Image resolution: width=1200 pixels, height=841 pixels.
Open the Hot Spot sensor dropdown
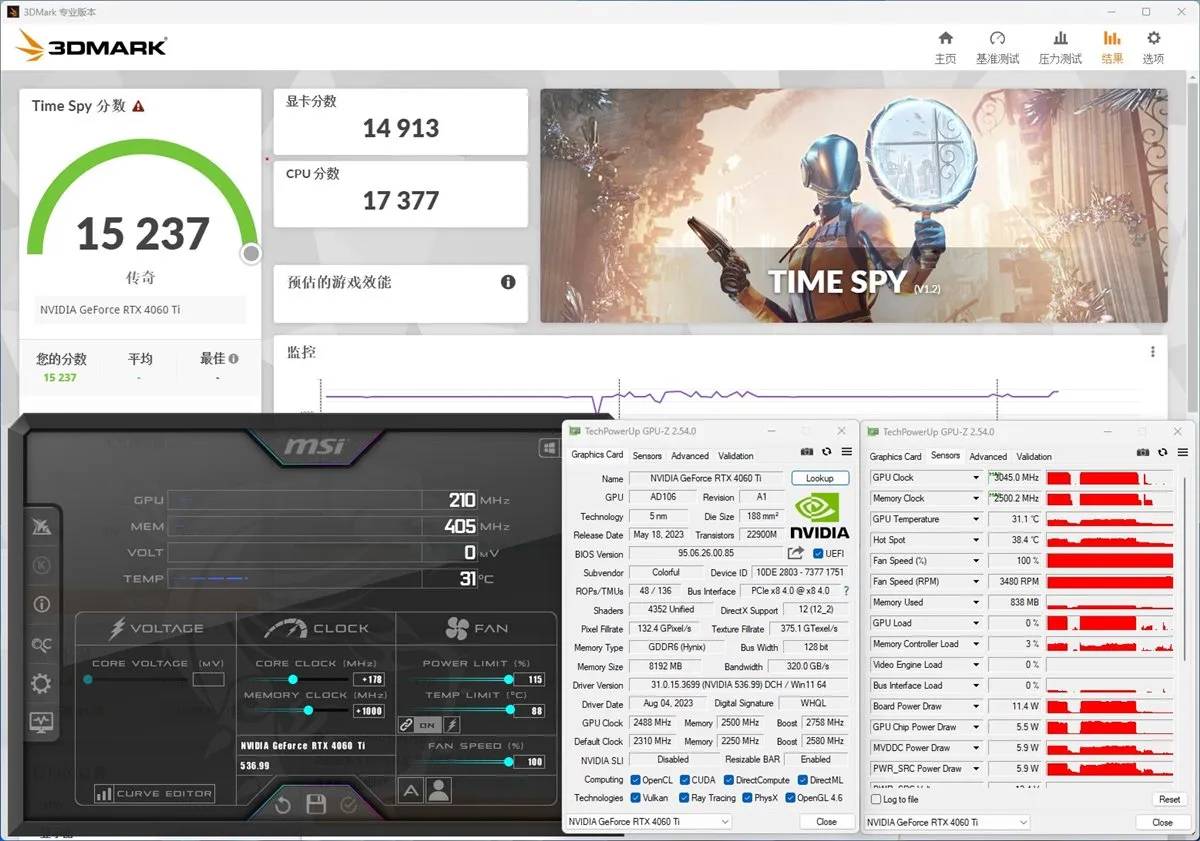tap(976, 540)
